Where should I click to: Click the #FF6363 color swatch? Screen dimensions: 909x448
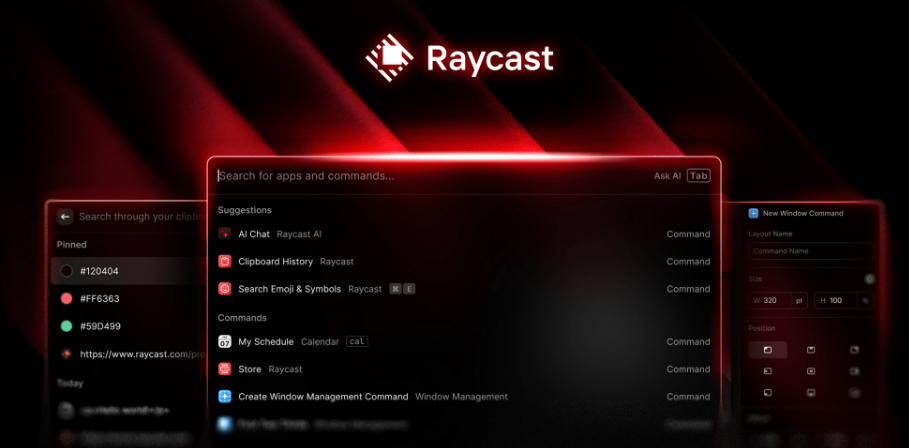tap(67, 298)
